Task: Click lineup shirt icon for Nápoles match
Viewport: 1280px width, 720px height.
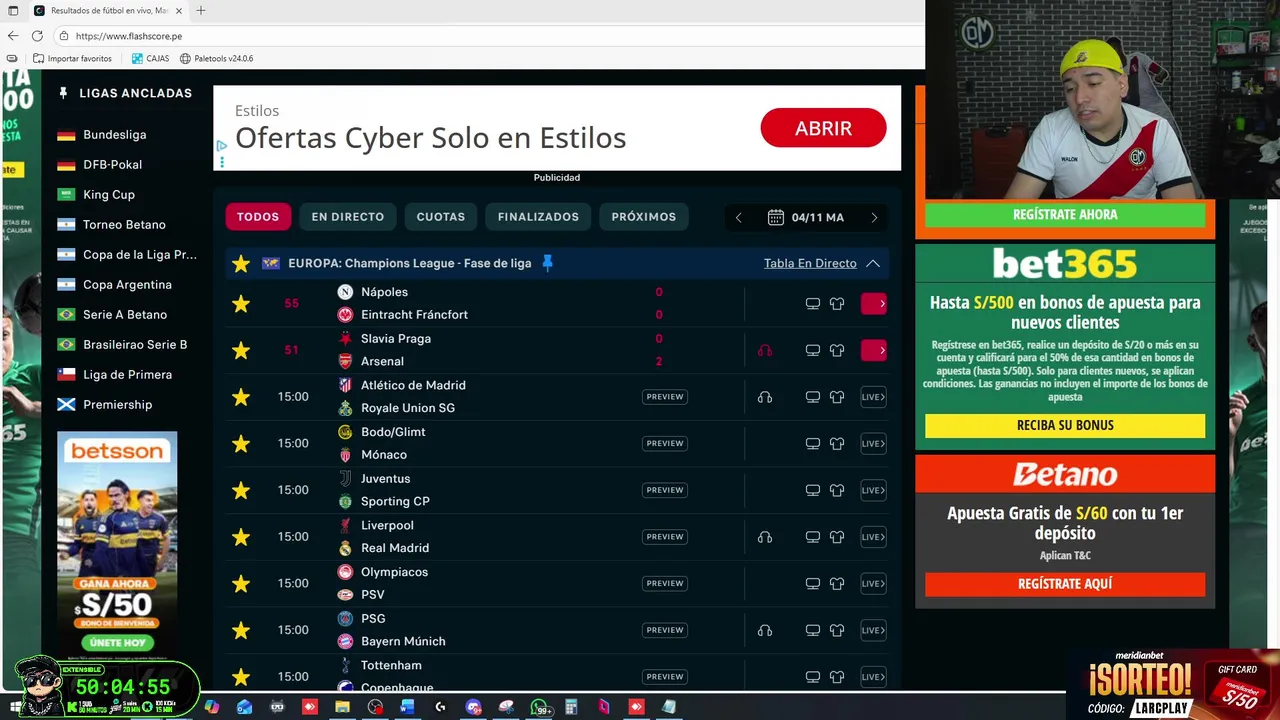Action: tap(837, 304)
